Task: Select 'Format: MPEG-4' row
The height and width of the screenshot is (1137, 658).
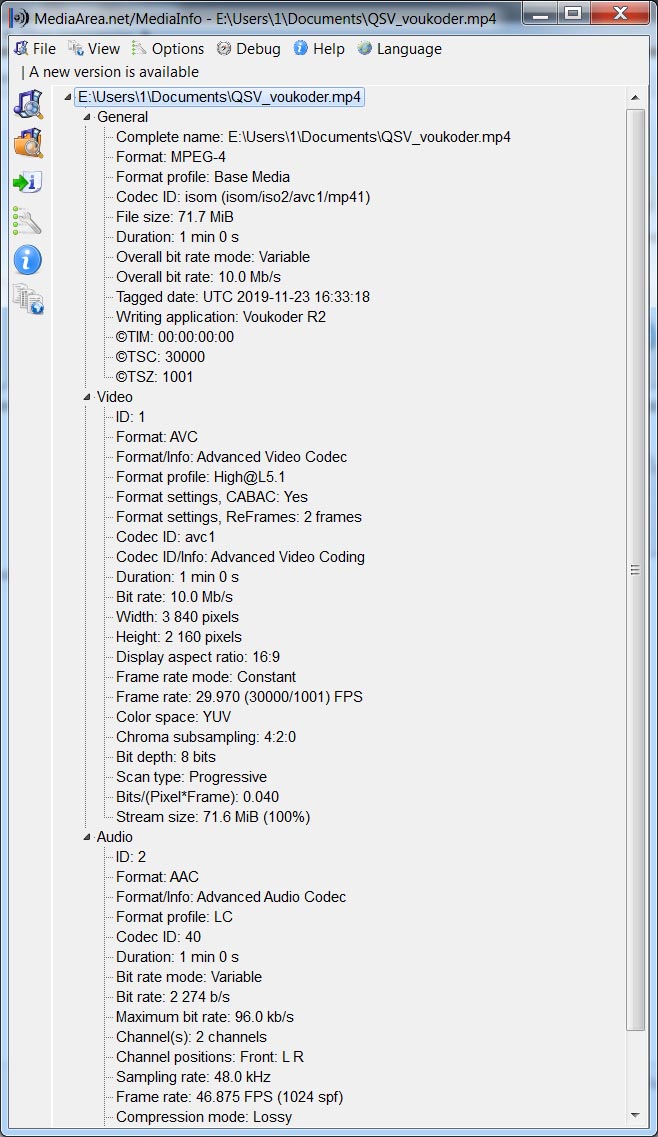Action: pos(171,157)
